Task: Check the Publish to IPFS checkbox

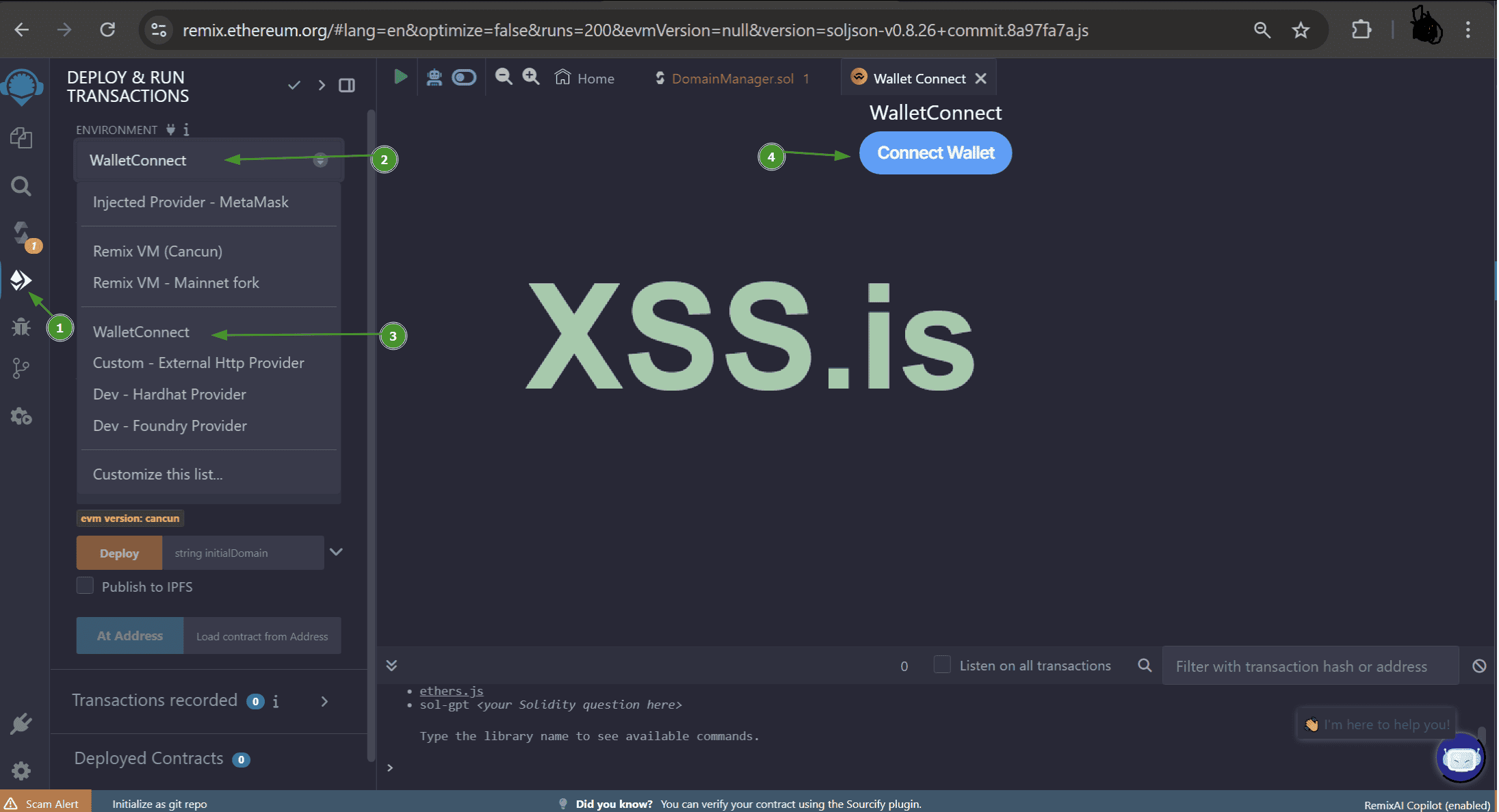Action: click(x=85, y=586)
